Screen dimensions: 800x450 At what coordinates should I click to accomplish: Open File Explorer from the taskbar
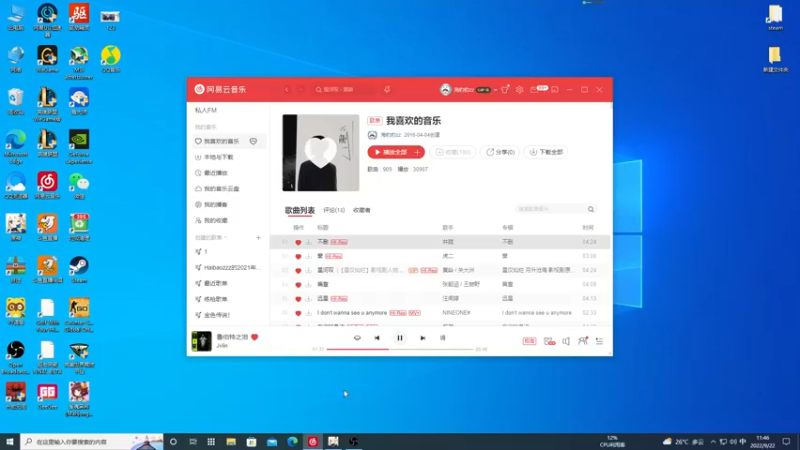[231, 442]
